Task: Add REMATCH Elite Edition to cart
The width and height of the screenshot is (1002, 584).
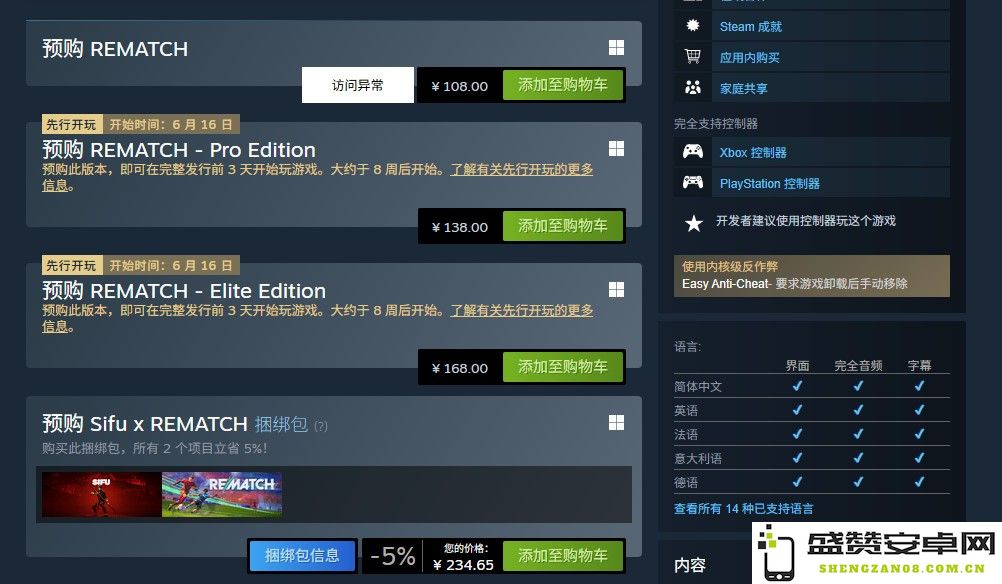Action: tap(562, 367)
